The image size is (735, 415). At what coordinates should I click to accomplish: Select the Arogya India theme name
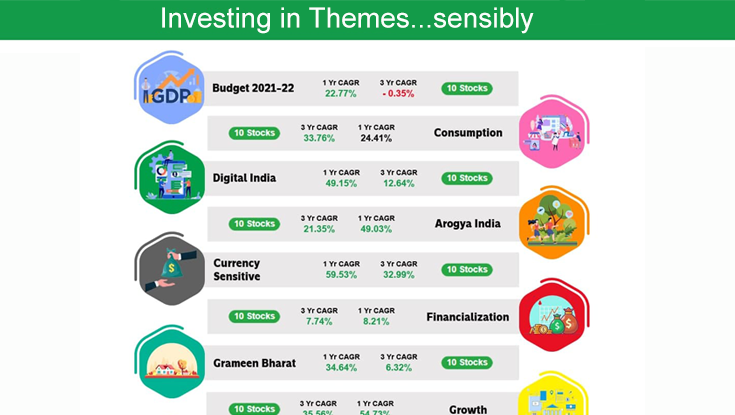pyautogui.click(x=466, y=224)
